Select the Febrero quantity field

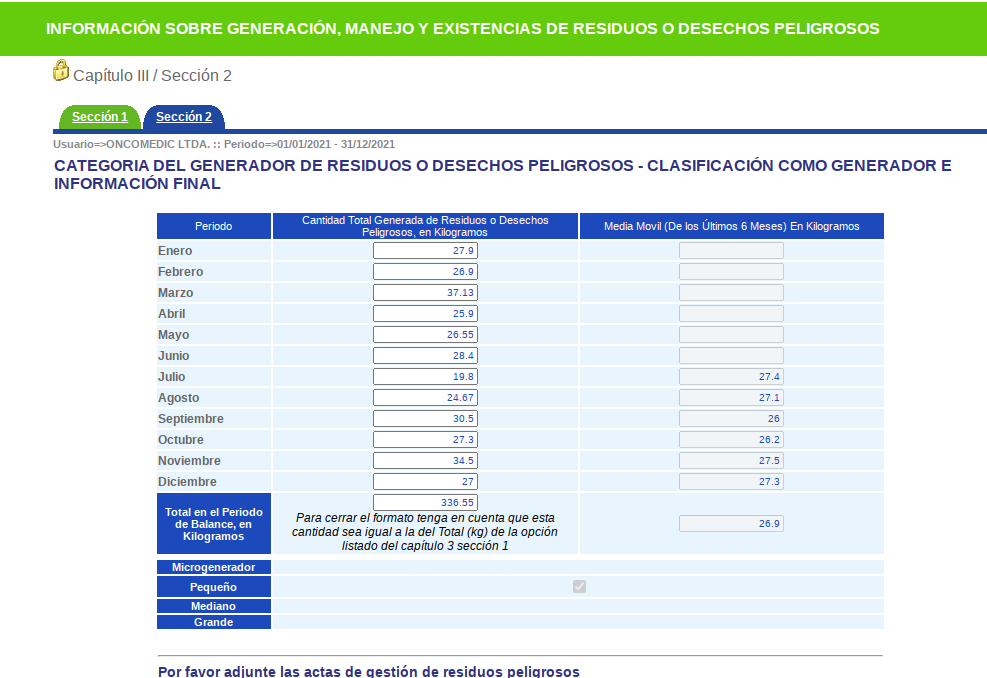click(x=425, y=272)
